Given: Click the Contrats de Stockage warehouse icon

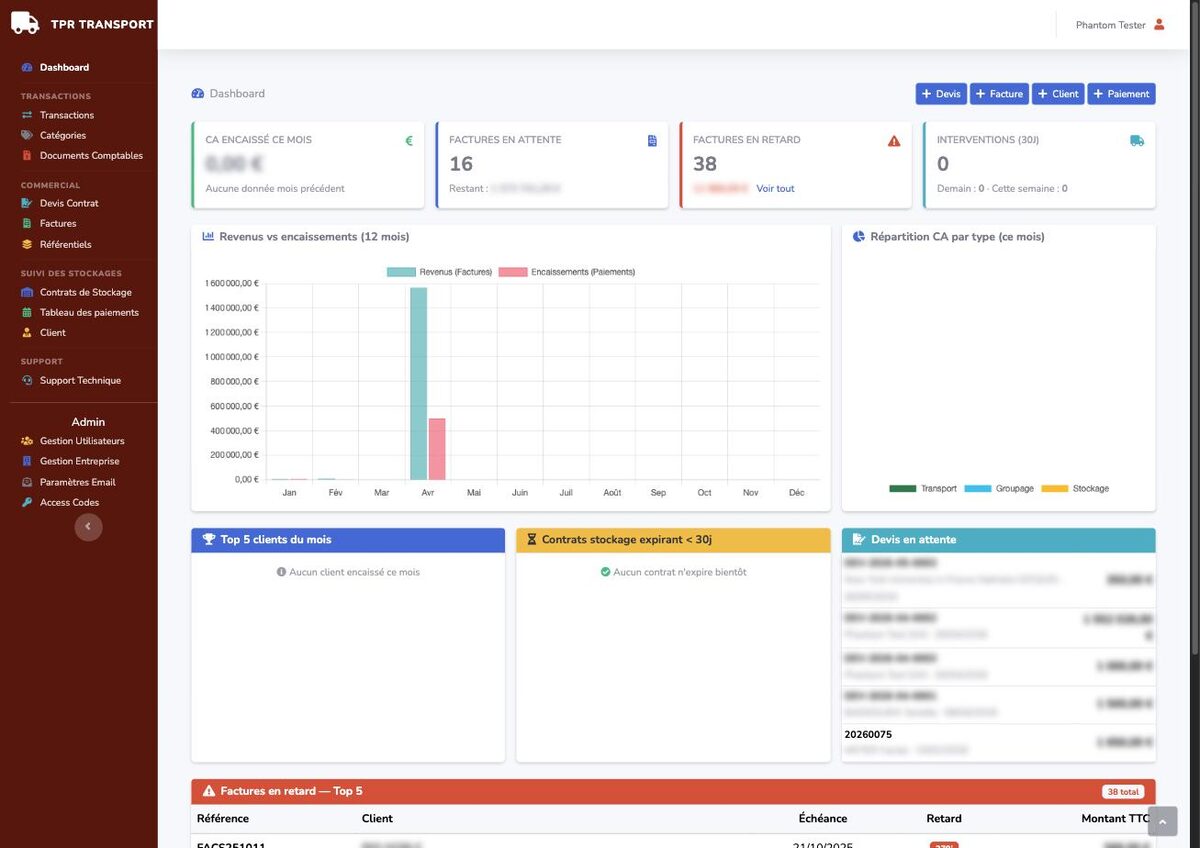Looking at the screenshot, I should pyautogui.click(x=27, y=292).
